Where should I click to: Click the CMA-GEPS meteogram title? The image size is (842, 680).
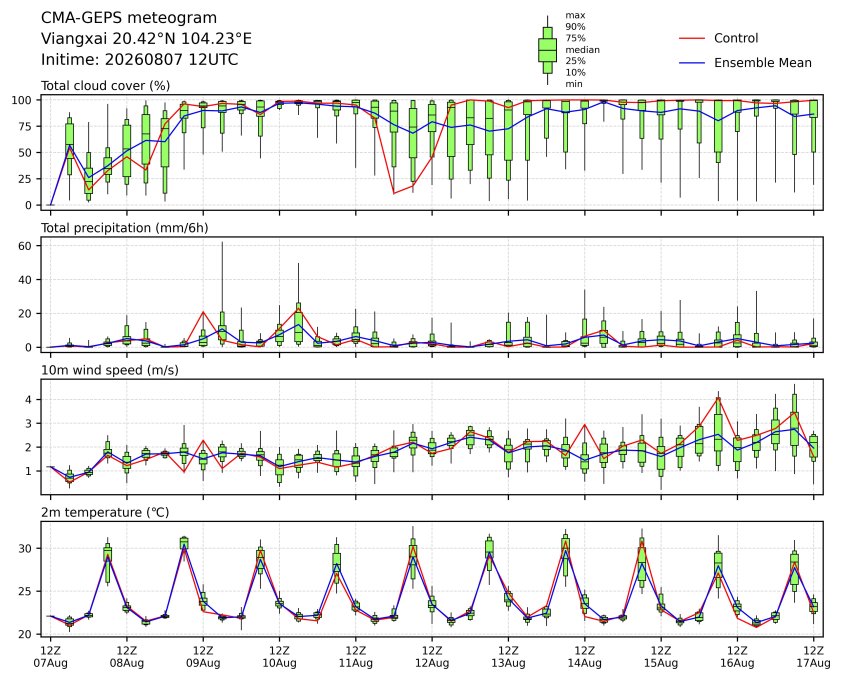[x=129, y=18]
